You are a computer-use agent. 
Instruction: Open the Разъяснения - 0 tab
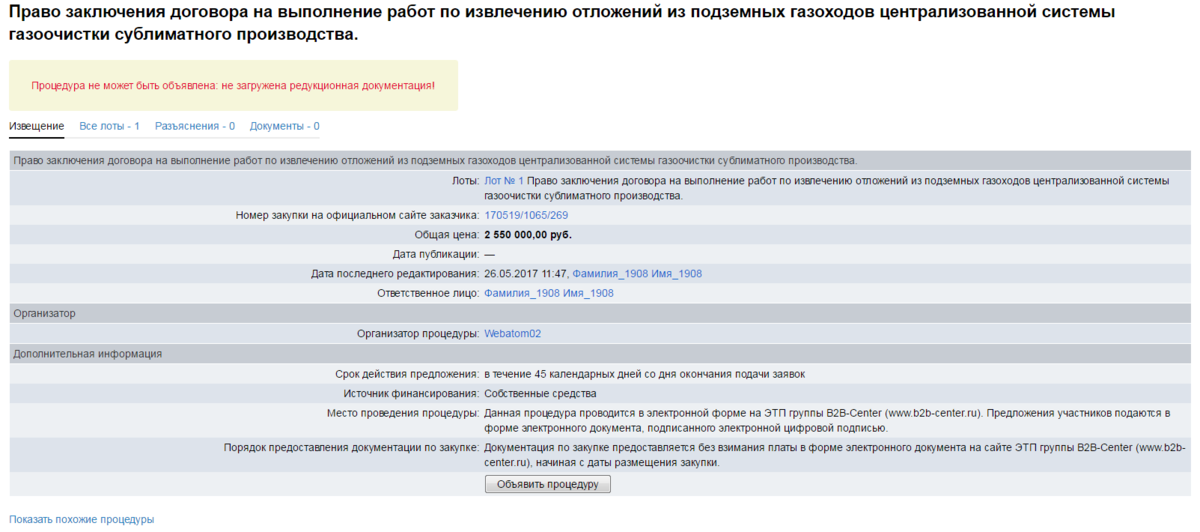coord(195,126)
